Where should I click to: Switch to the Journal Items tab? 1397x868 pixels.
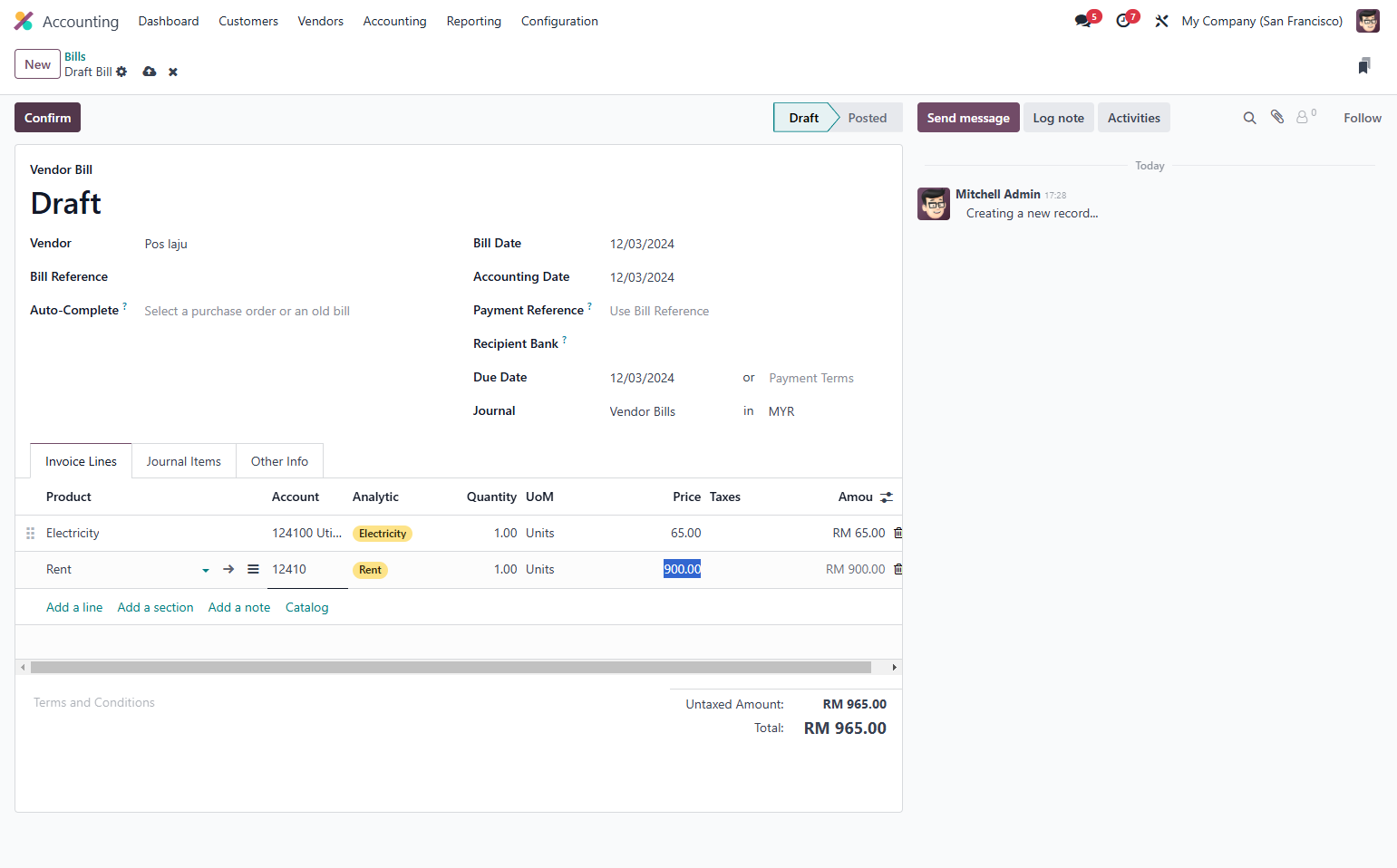[184, 461]
